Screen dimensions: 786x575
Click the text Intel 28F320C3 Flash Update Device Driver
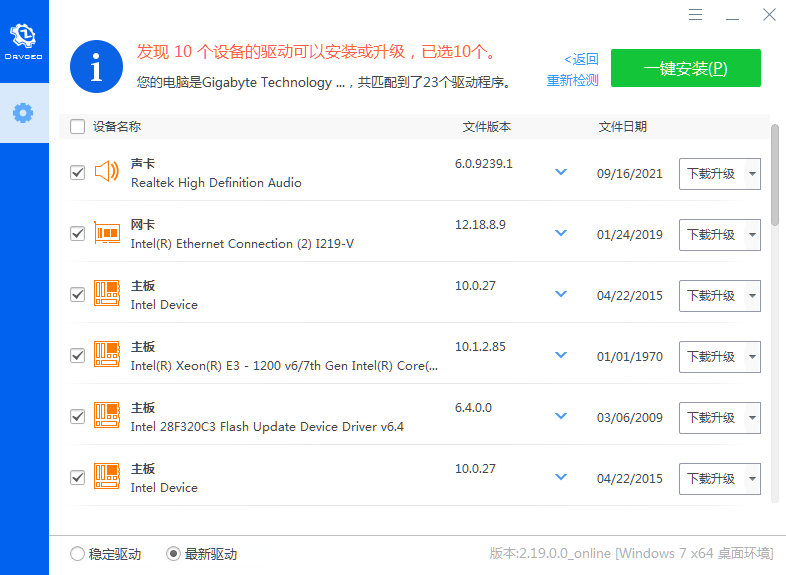click(x=267, y=427)
